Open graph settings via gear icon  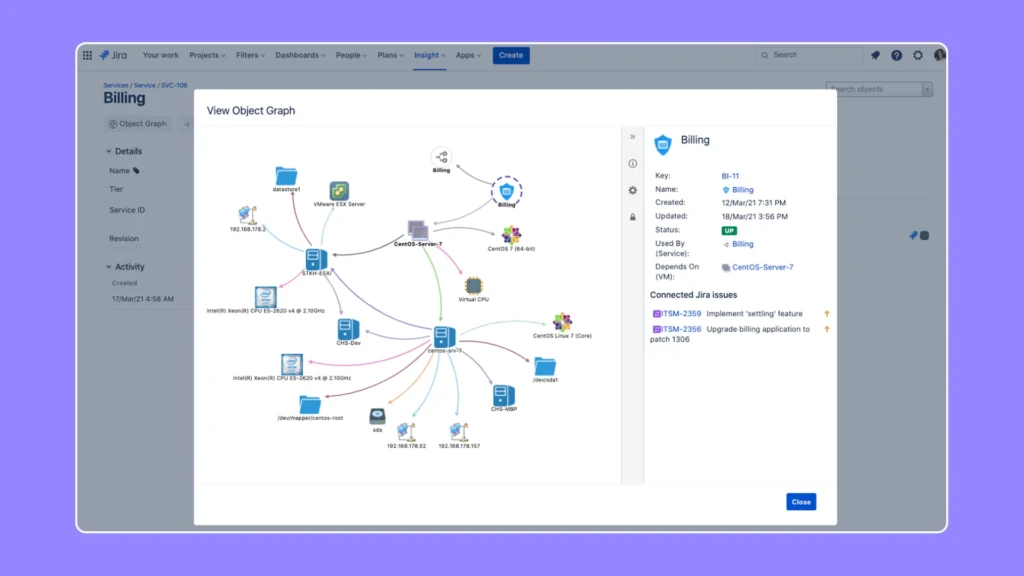click(x=632, y=189)
